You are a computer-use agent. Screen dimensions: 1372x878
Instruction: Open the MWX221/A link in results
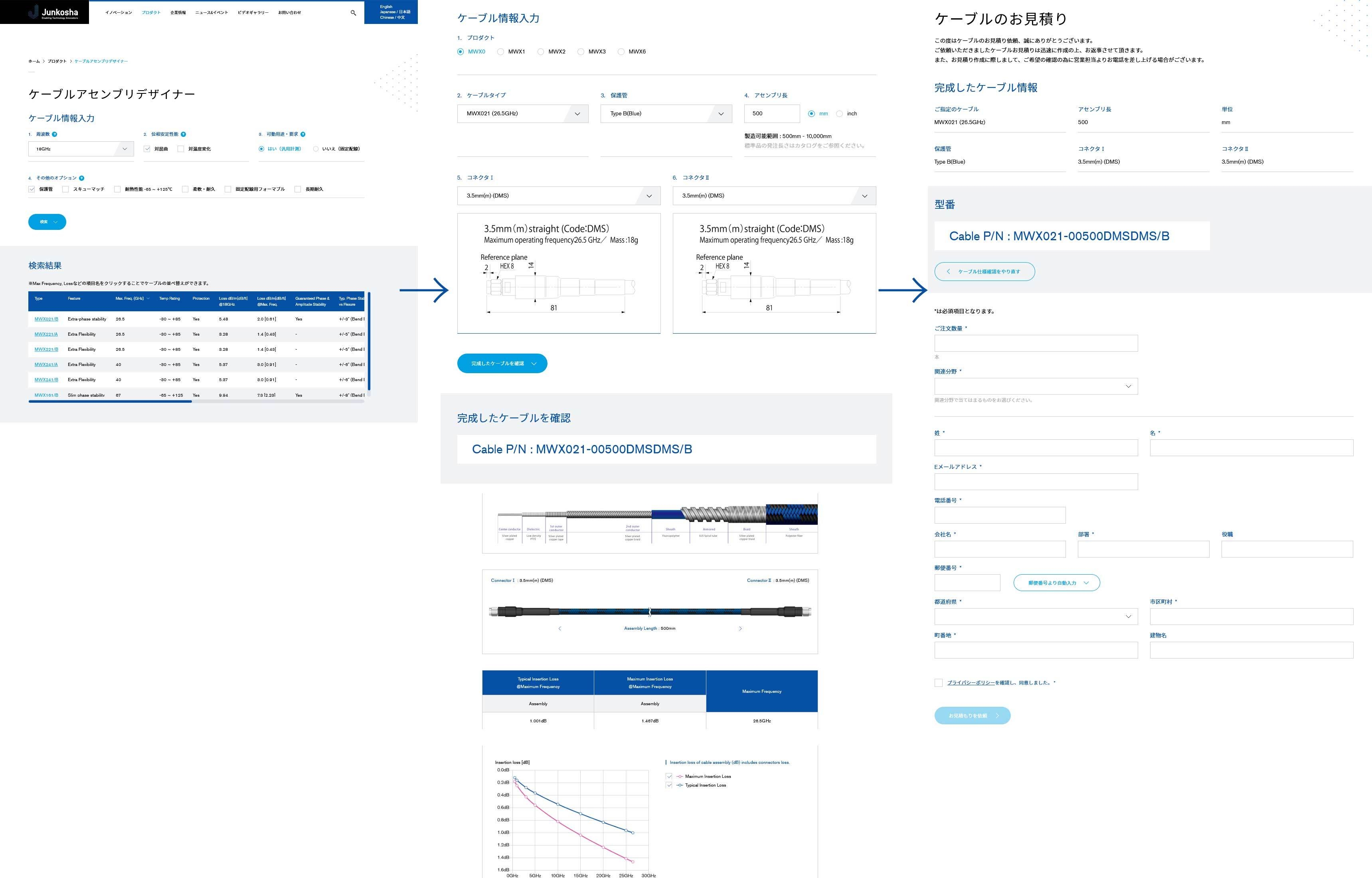(46, 335)
